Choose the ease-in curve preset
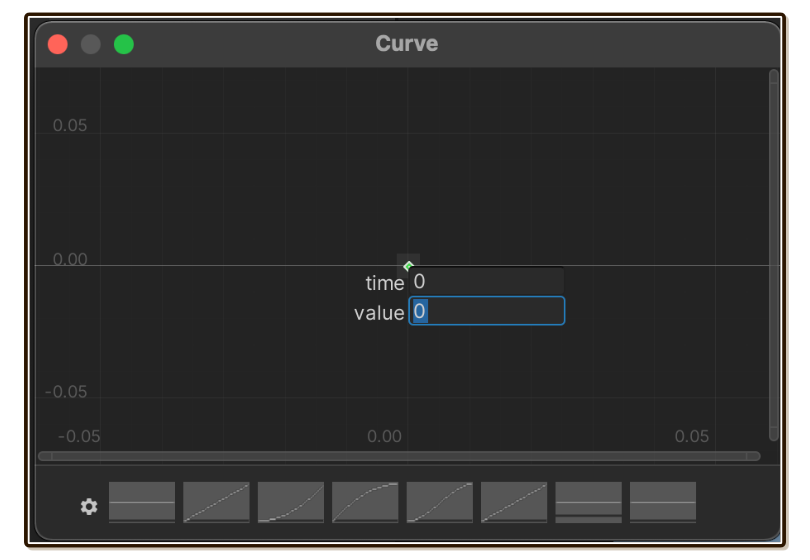The height and width of the screenshot is (560, 810). coord(291,502)
